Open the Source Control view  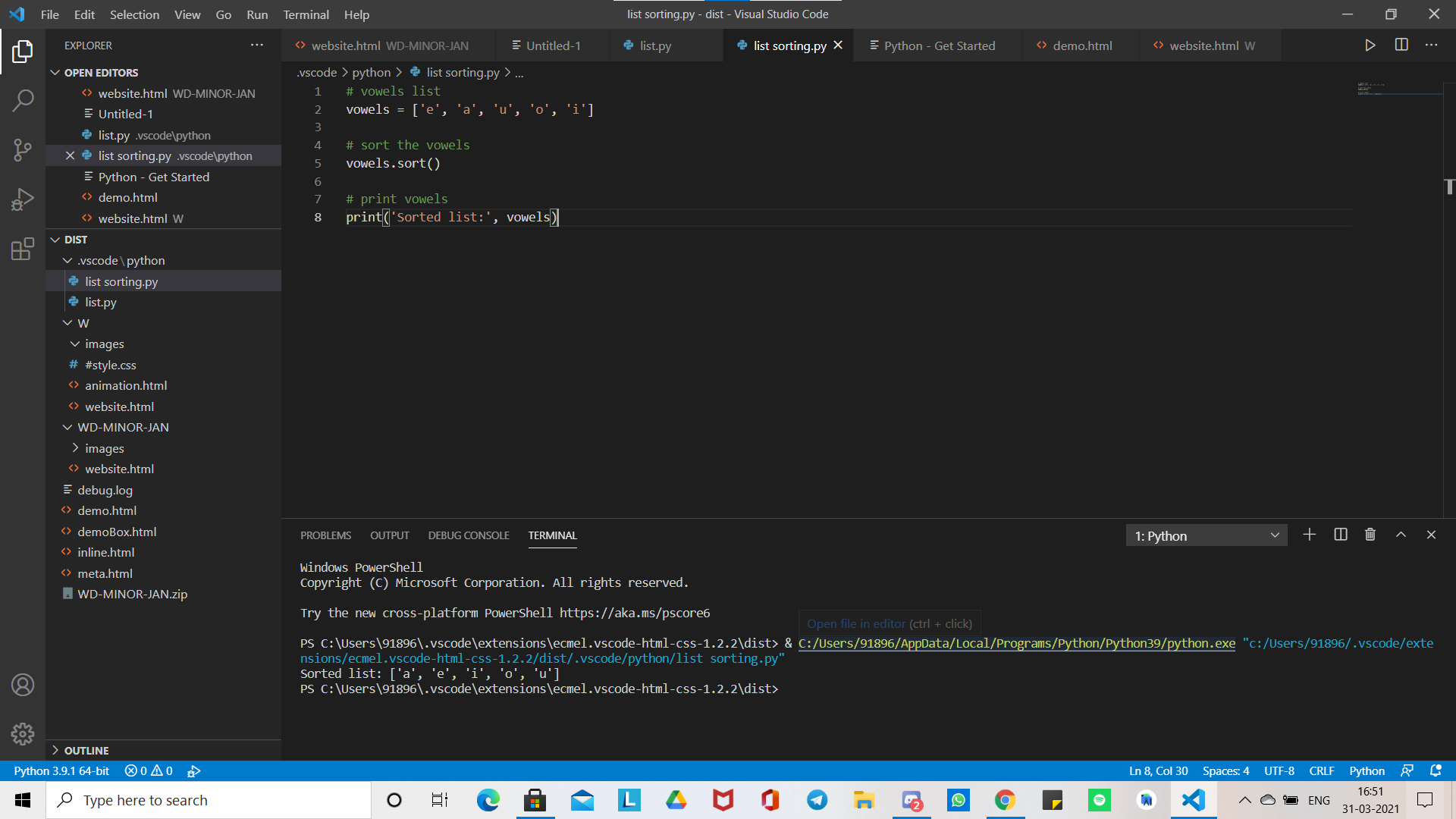point(23,149)
